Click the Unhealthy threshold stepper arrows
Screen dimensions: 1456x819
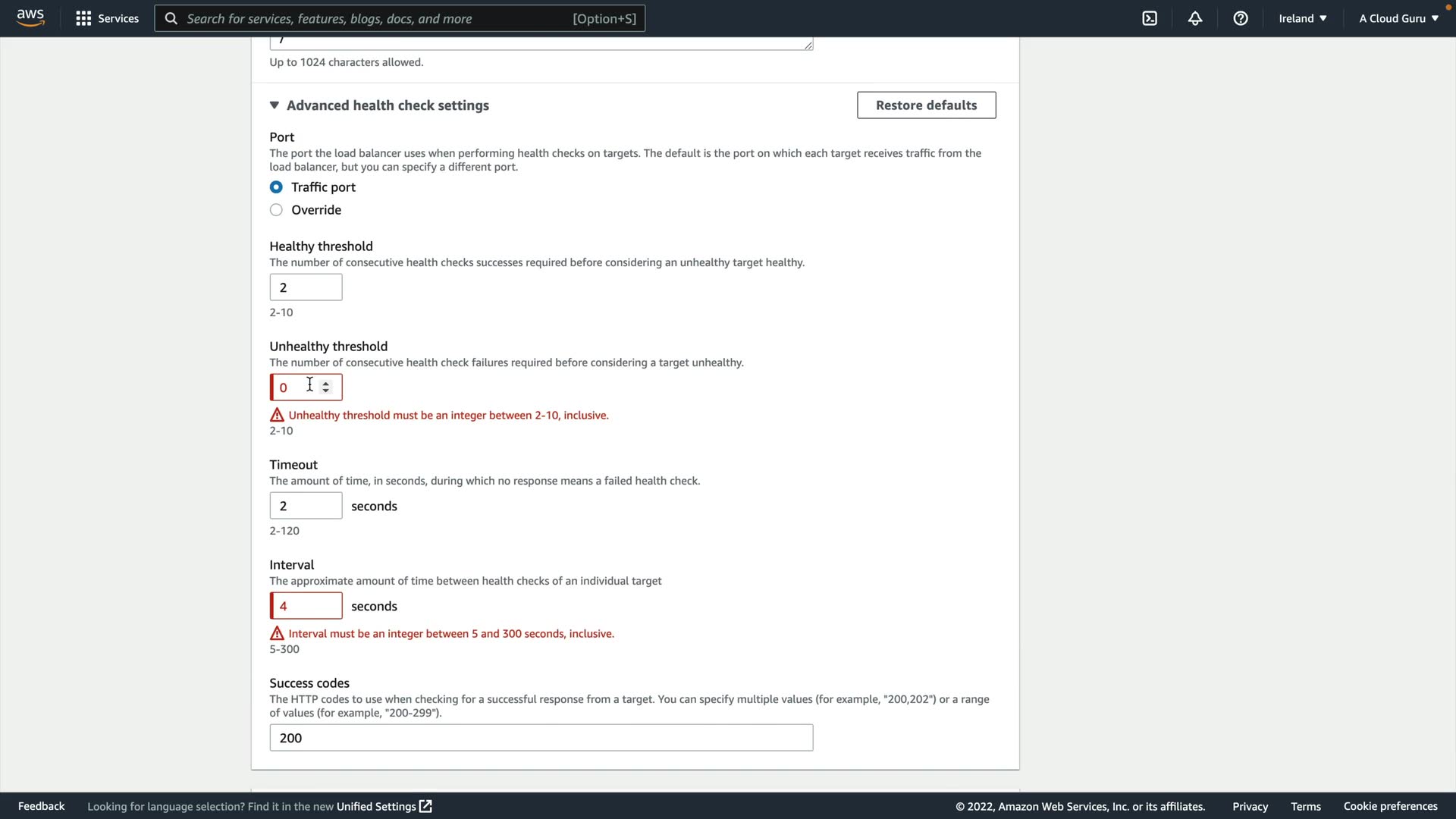(326, 387)
